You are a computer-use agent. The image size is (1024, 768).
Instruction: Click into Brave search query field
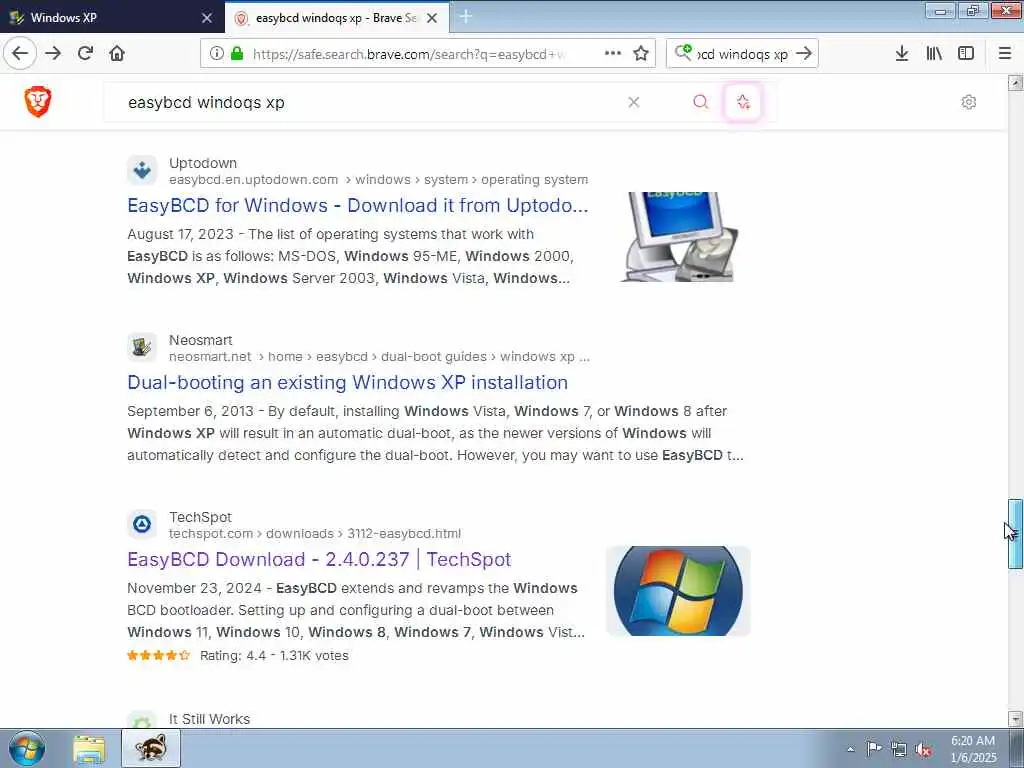pyautogui.click(x=372, y=103)
